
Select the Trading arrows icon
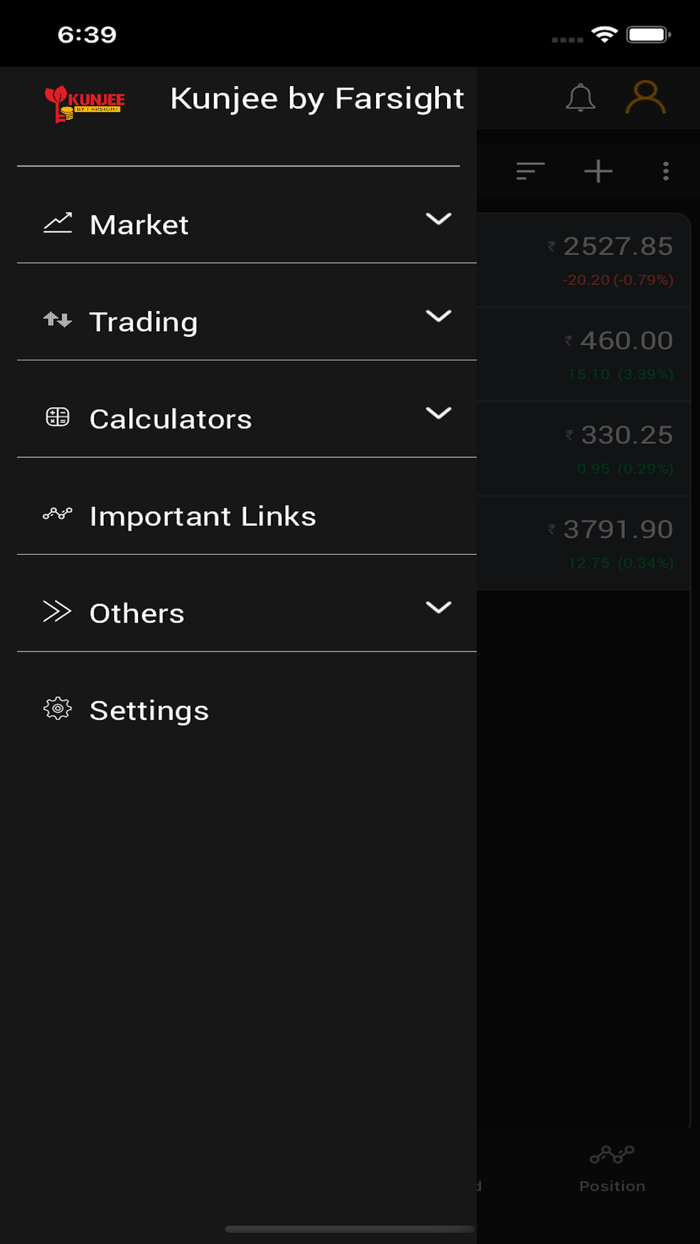[x=58, y=321]
